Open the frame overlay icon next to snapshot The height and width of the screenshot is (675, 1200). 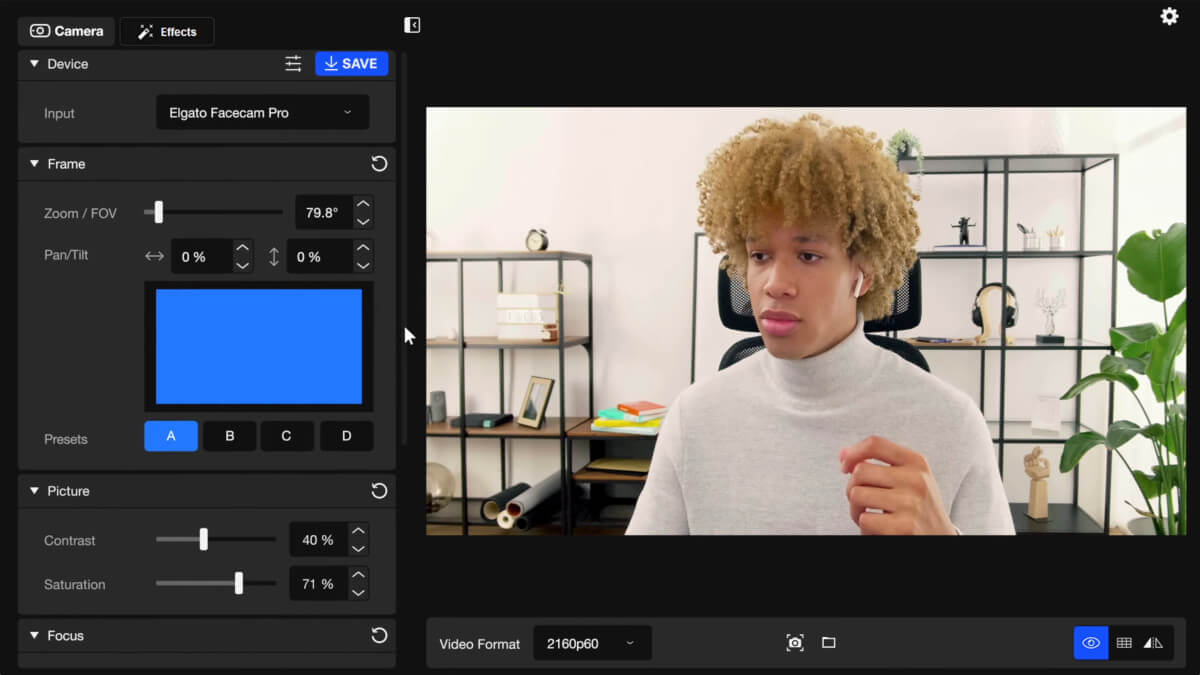(828, 643)
